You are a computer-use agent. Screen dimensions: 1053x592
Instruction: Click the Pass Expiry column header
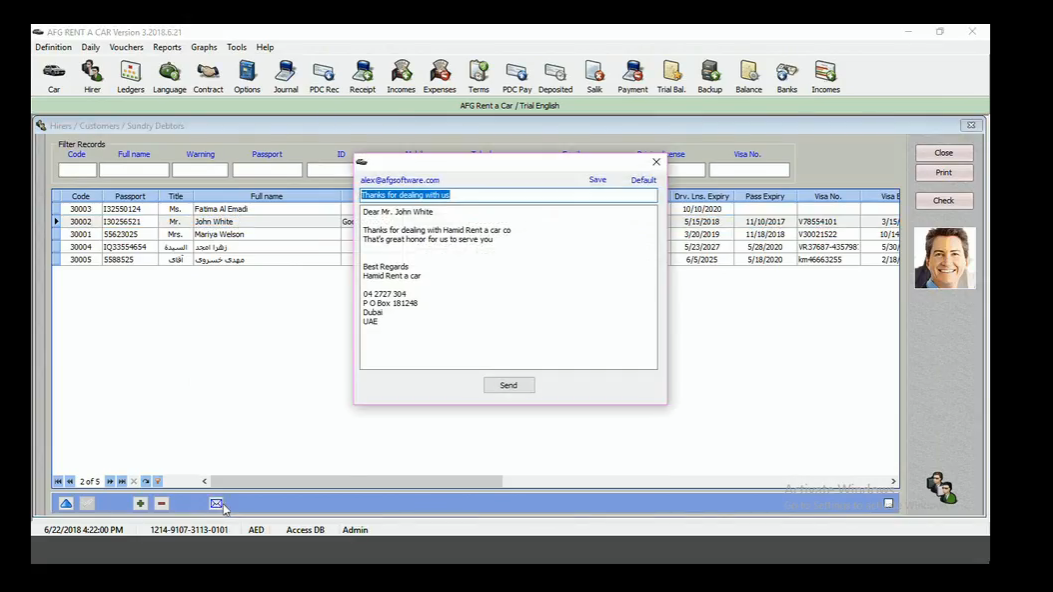click(x=764, y=196)
